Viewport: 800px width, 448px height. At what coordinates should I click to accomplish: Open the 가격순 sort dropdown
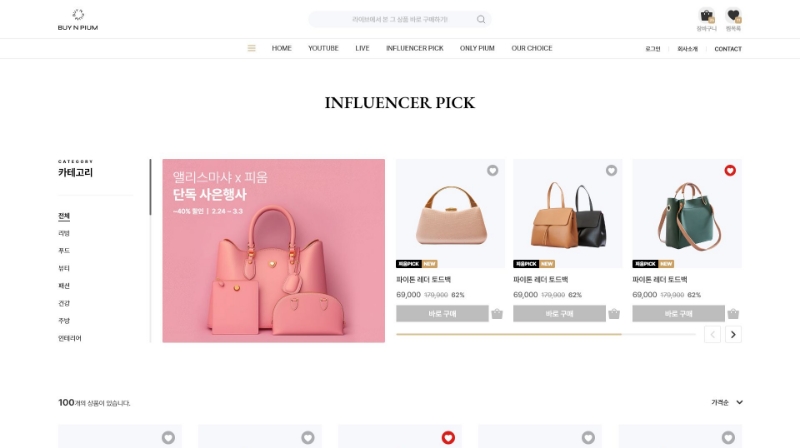point(727,403)
